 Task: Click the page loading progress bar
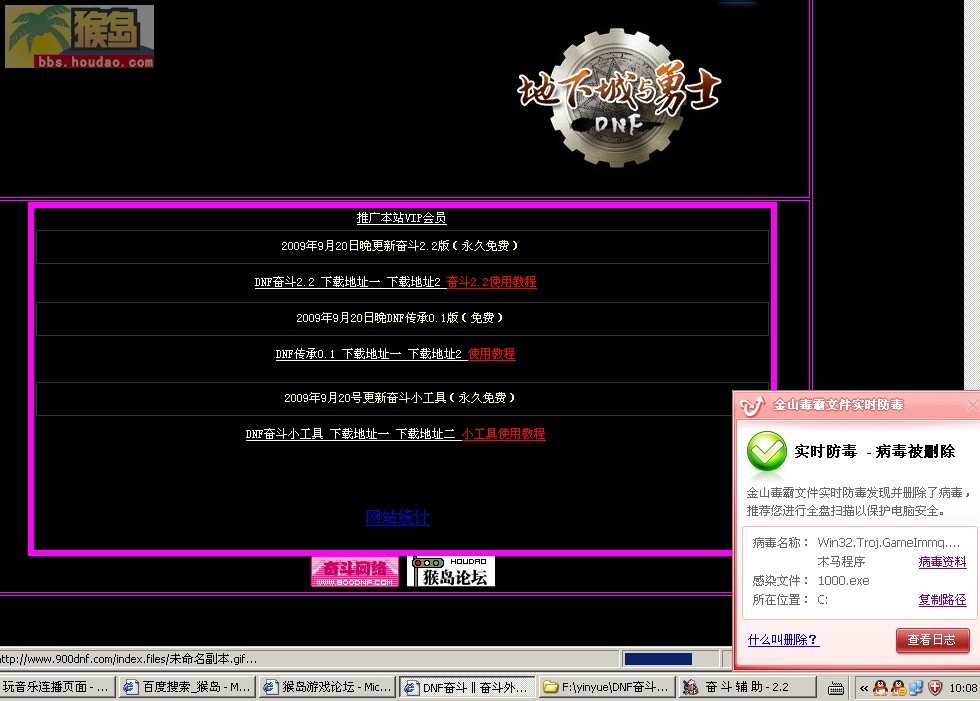671,659
